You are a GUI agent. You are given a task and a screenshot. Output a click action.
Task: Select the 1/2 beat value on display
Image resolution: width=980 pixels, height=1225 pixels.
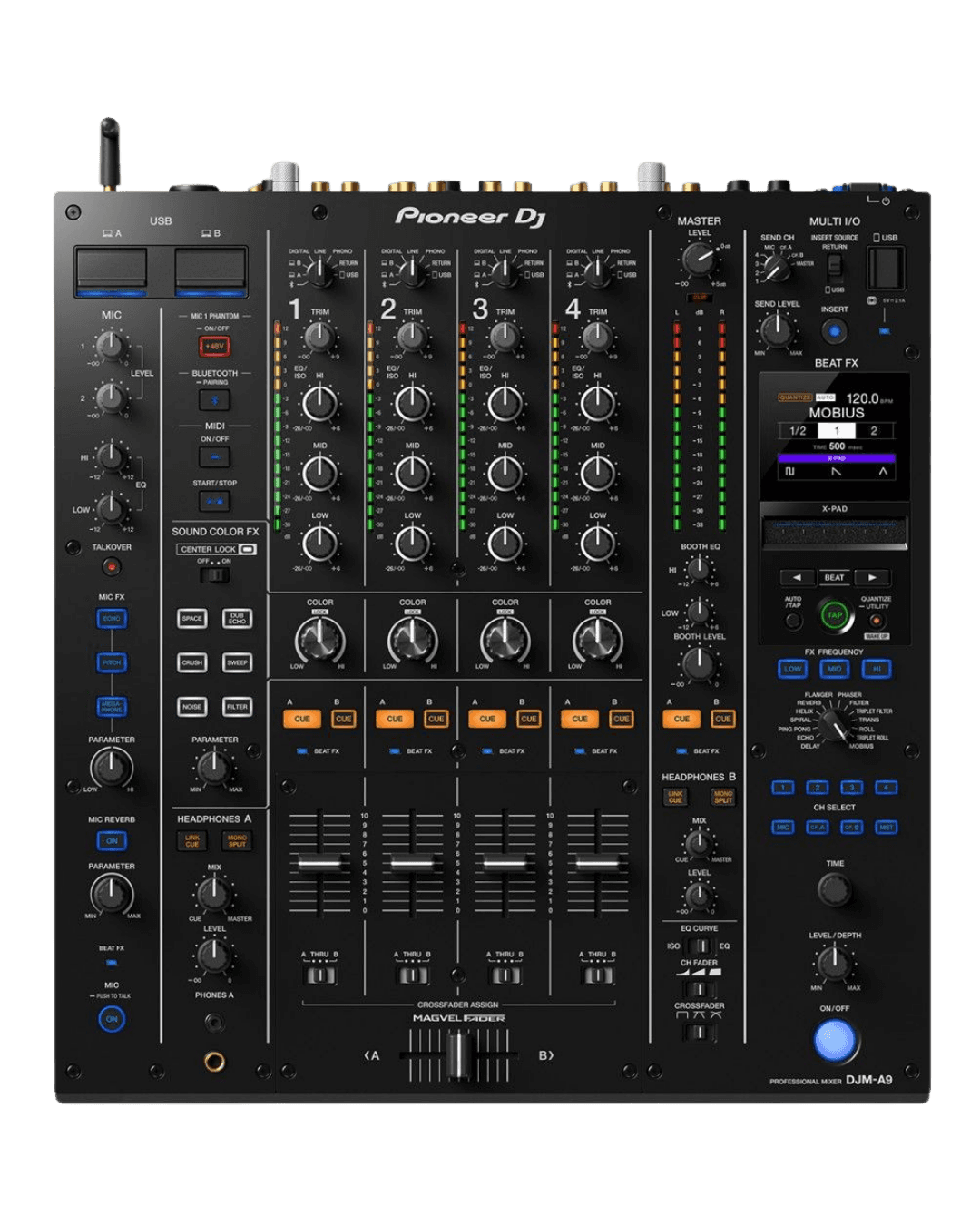point(798,431)
